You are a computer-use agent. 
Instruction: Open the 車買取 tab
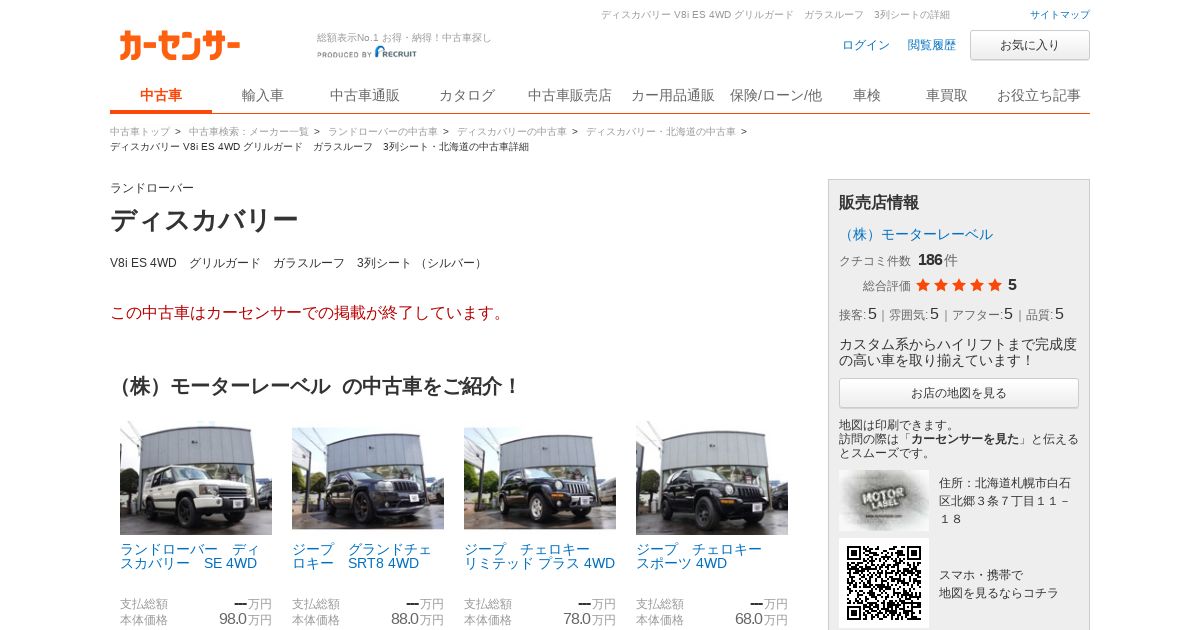point(947,96)
